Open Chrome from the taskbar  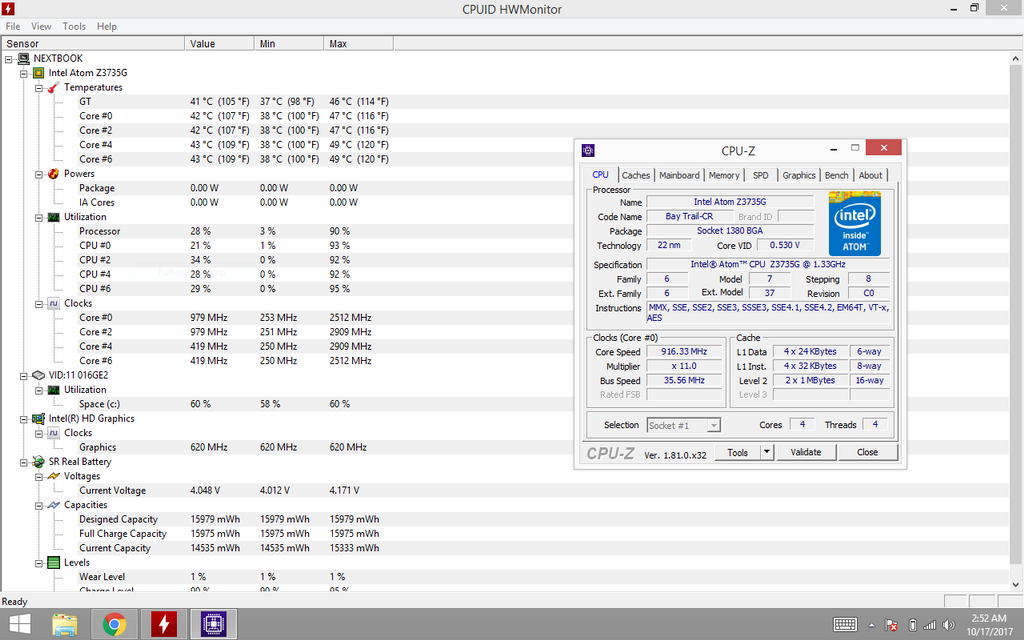pyautogui.click(x=114, y=624)
